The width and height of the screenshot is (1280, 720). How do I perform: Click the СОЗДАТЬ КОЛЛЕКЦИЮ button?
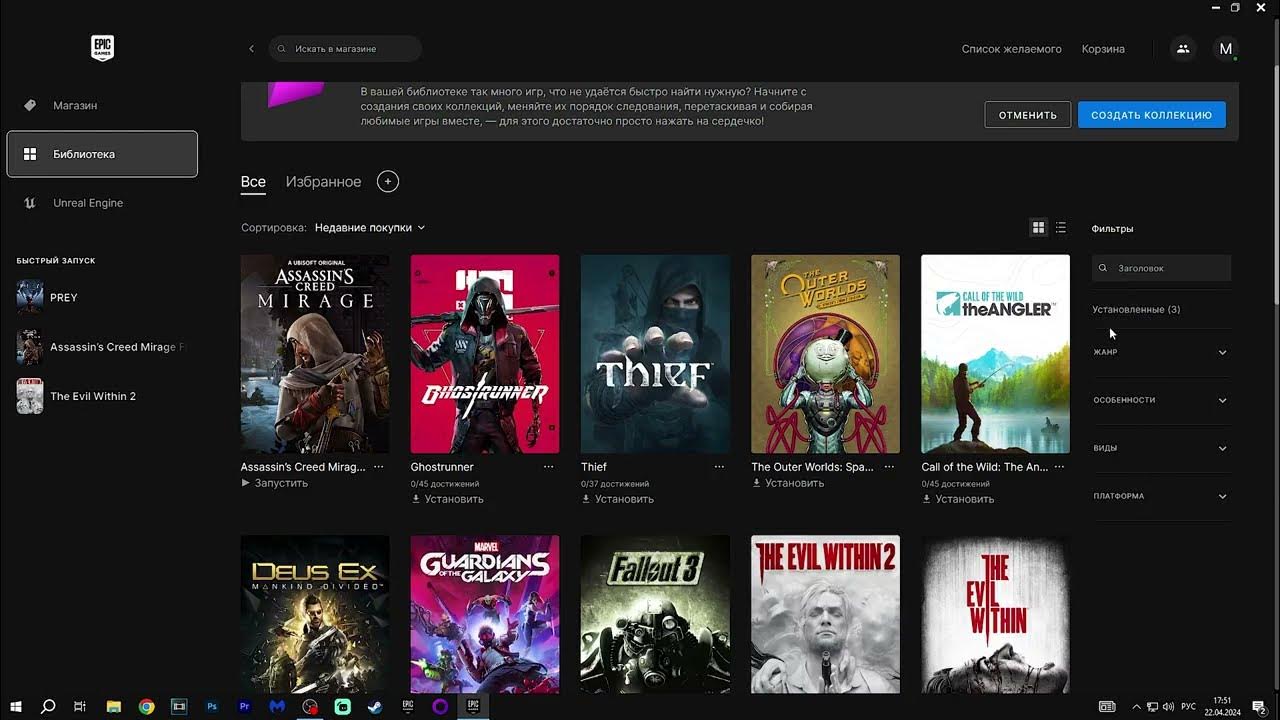[1151, 115]
